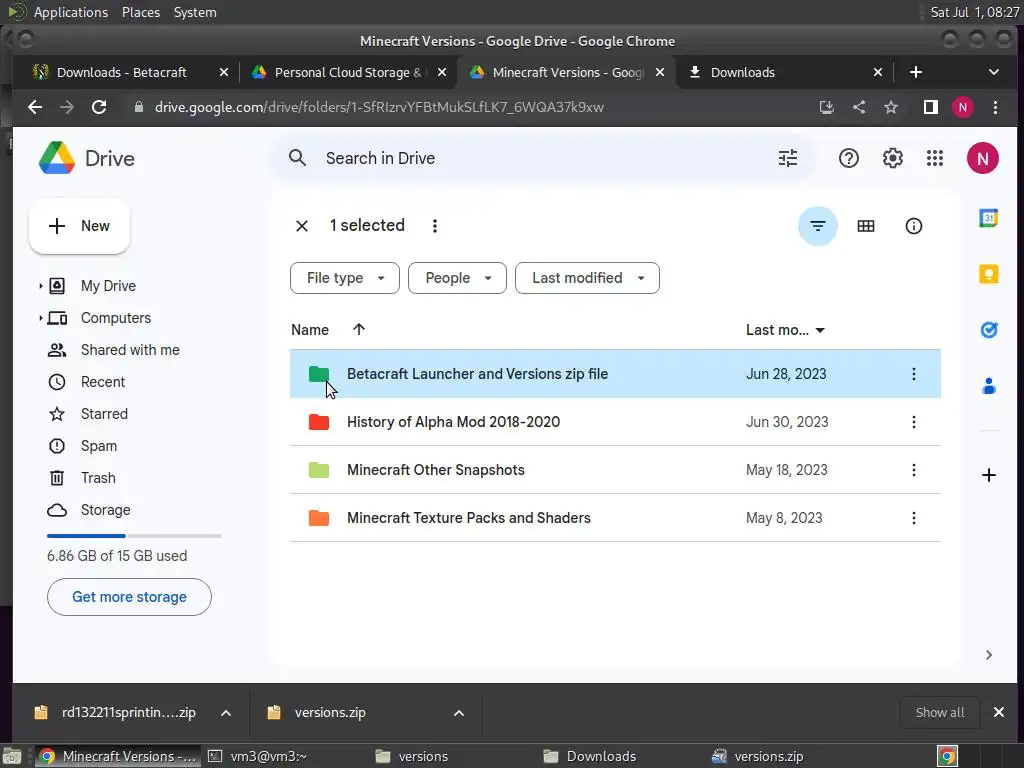Expand Computers tree arrow
The image size is (1024, 768).
(x=40, y=318)
